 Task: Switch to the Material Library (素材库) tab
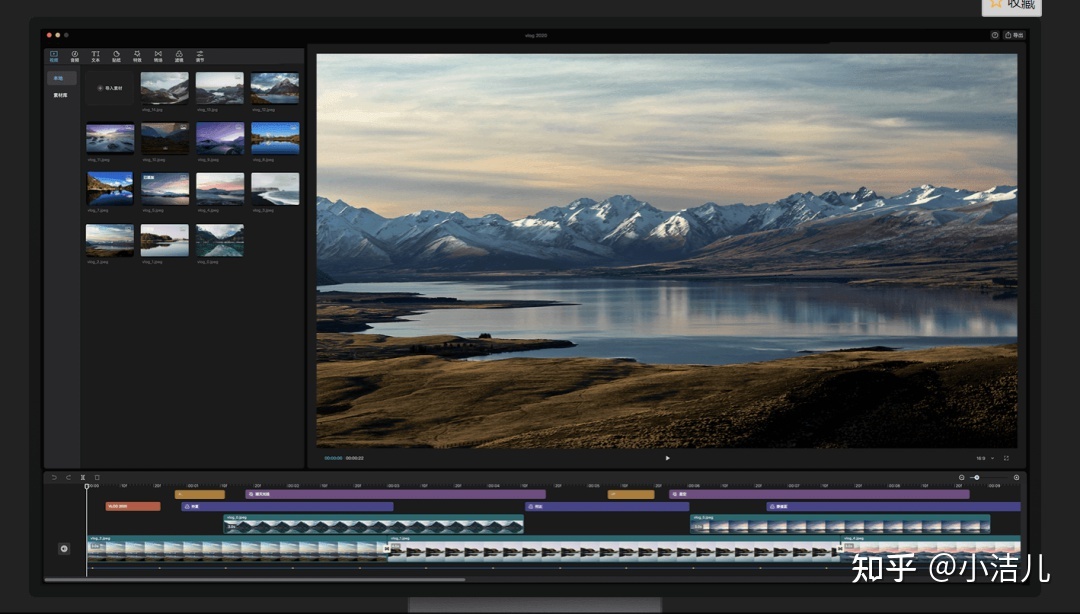(60, 95)
